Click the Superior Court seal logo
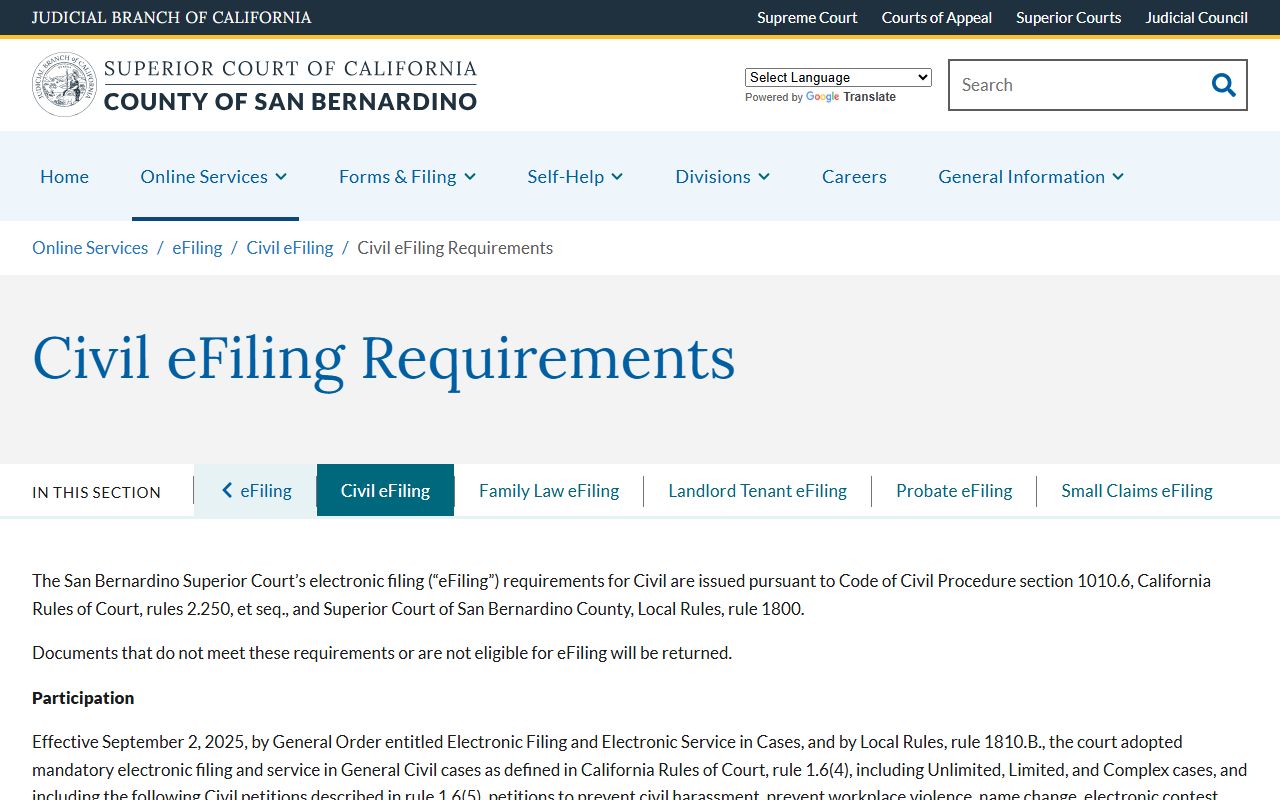1280x800 pixels. tap(64, 85)
